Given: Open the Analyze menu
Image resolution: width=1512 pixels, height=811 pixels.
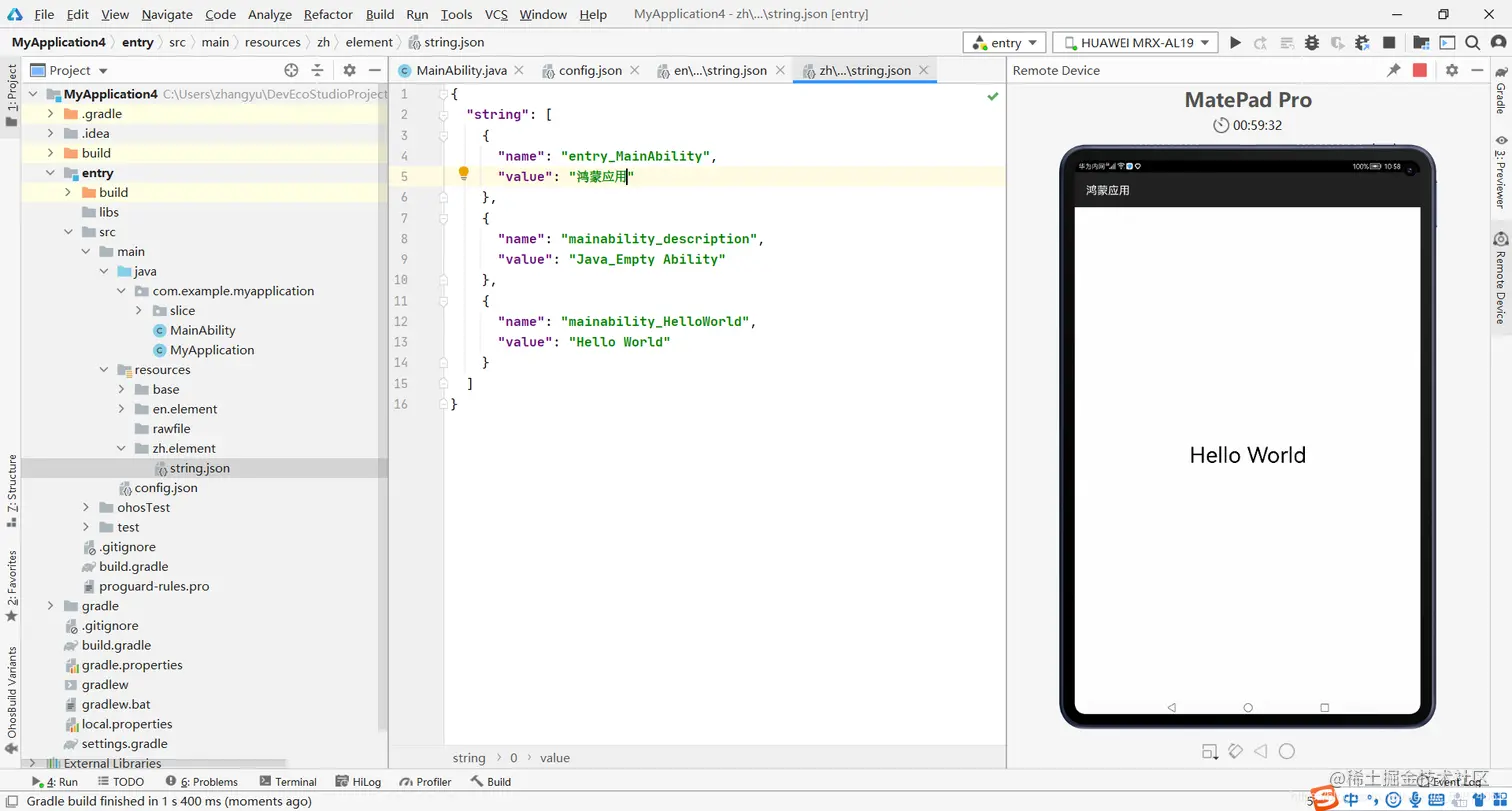Looking at the screenshot, I should 270,14.
